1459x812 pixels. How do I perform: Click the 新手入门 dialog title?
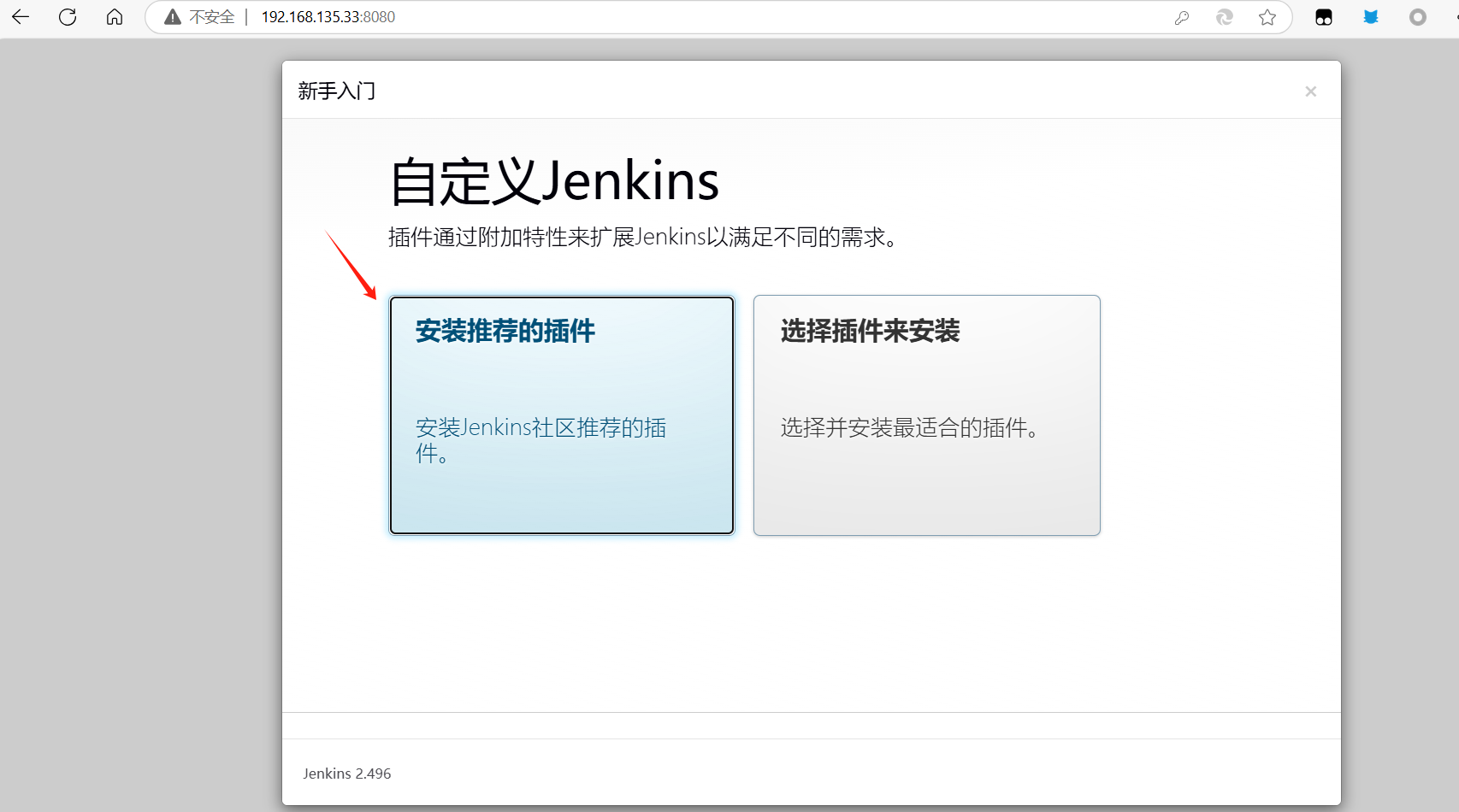(x=336, y=90)
